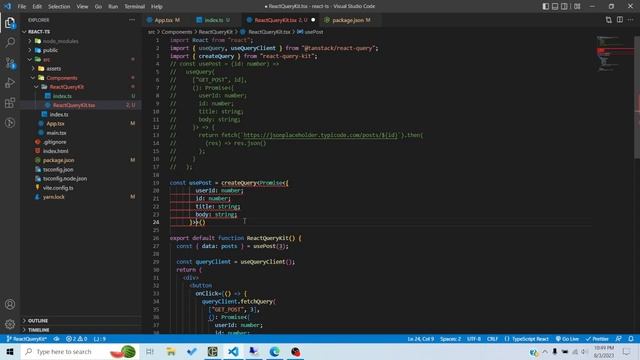
Task: Switch to the index.ts editor tab
Action: [213, 20]
